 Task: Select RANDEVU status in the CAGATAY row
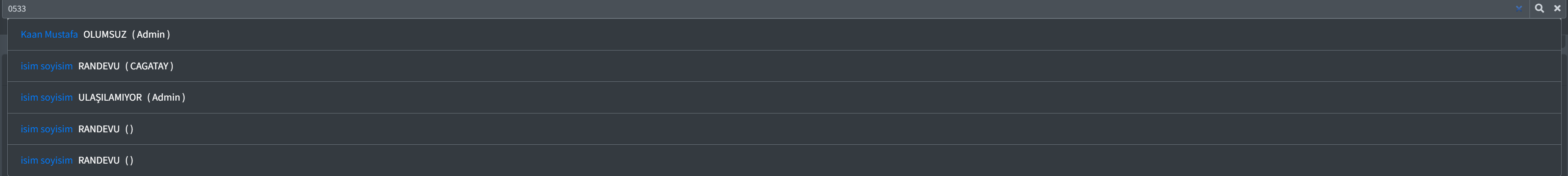click(x=99, y=66)
